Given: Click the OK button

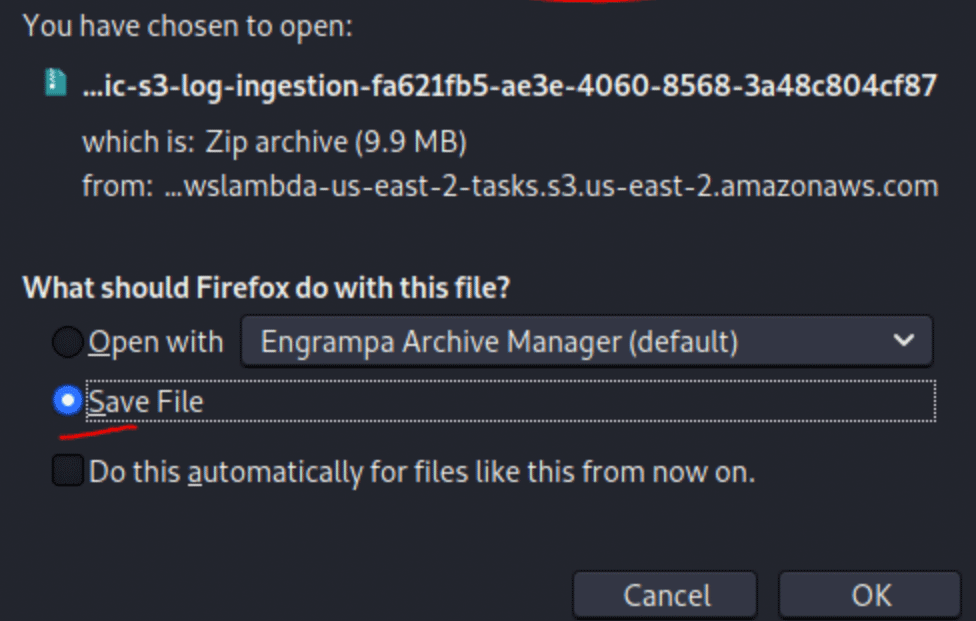Looking at the screenshot, I should tap(870, 595).
